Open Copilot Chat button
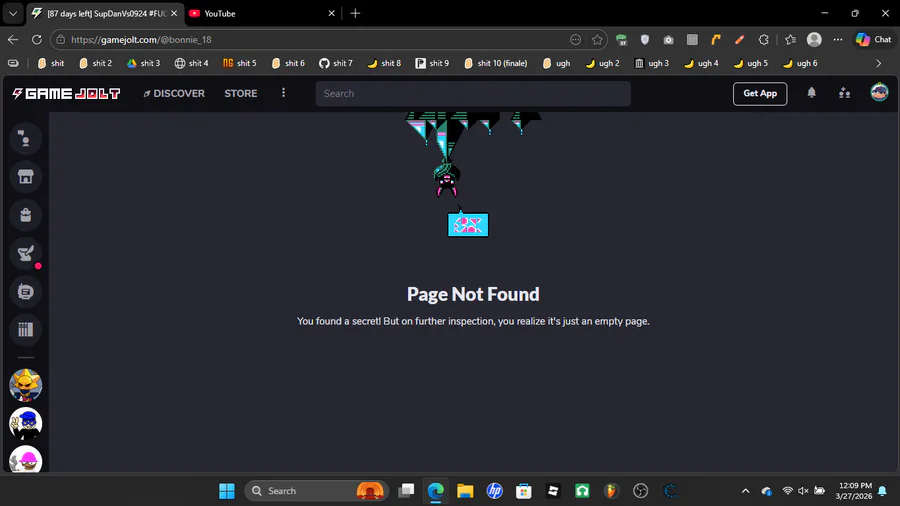The image size is (900, 506). [874, 40]
